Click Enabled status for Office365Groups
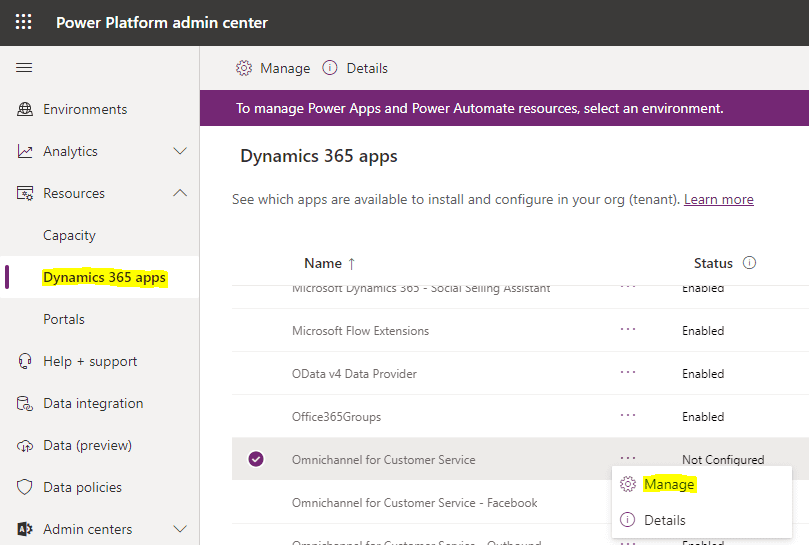Screen dimensions: 809x545 coord(703,416)
